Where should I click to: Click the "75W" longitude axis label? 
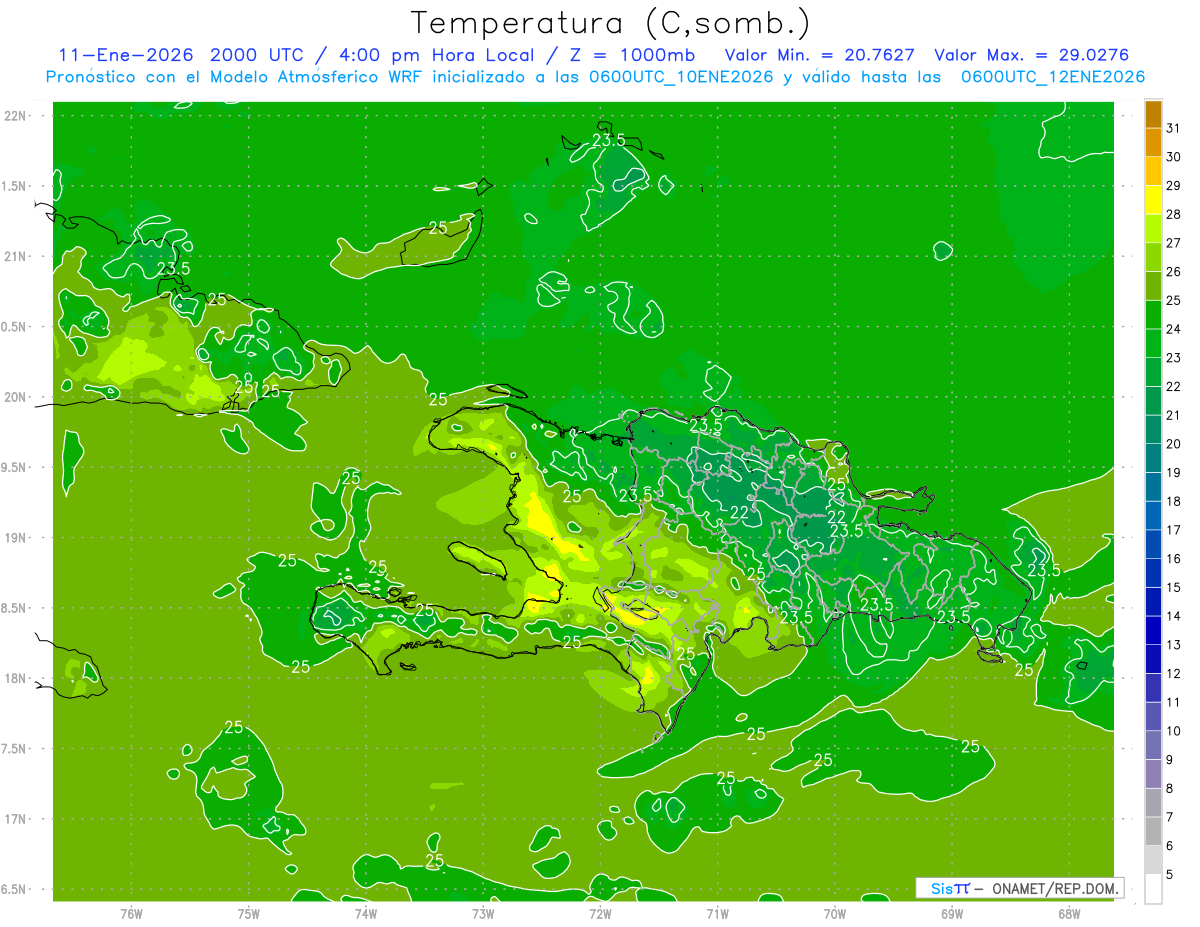point(249,914)
